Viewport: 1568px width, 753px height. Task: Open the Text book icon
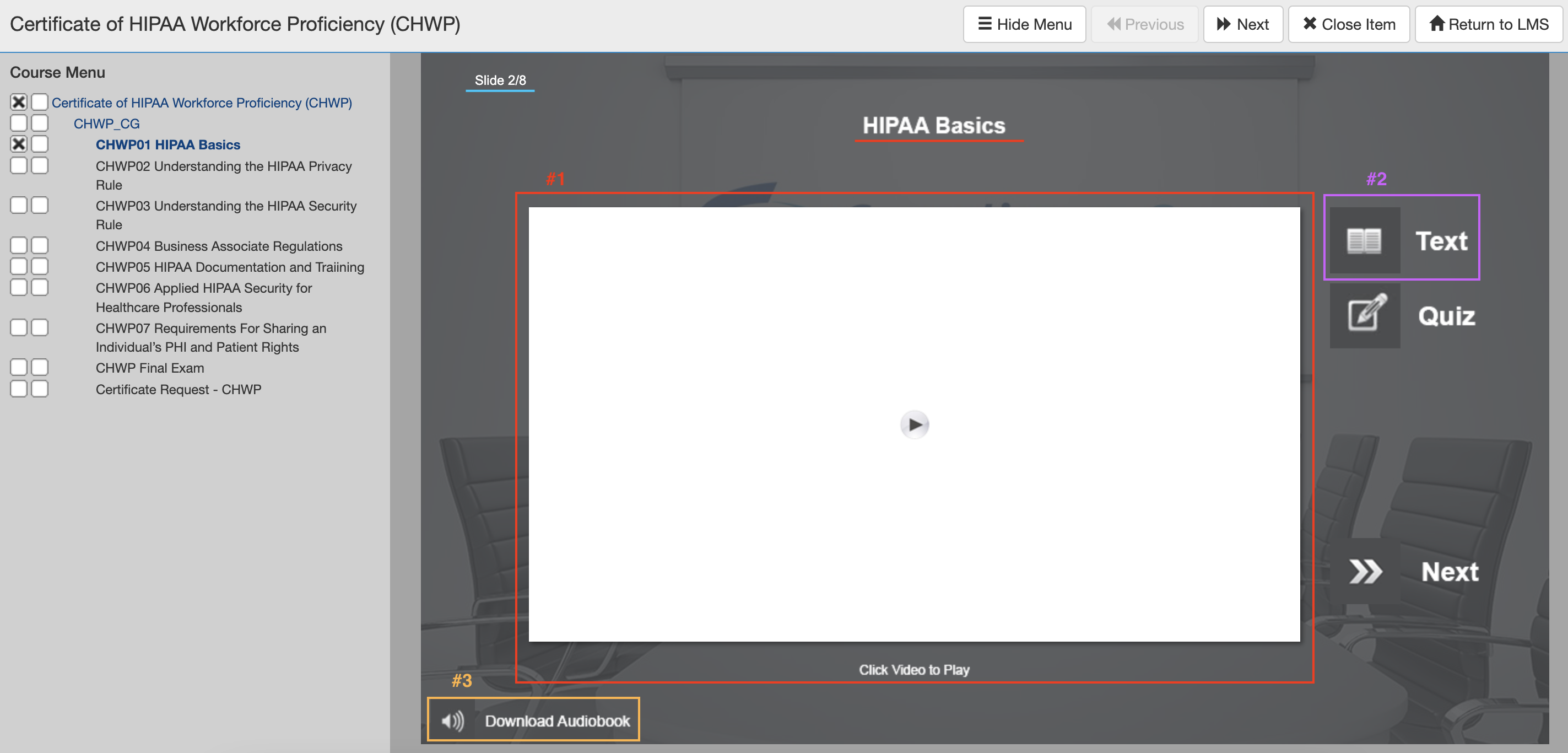point(1365,241)
